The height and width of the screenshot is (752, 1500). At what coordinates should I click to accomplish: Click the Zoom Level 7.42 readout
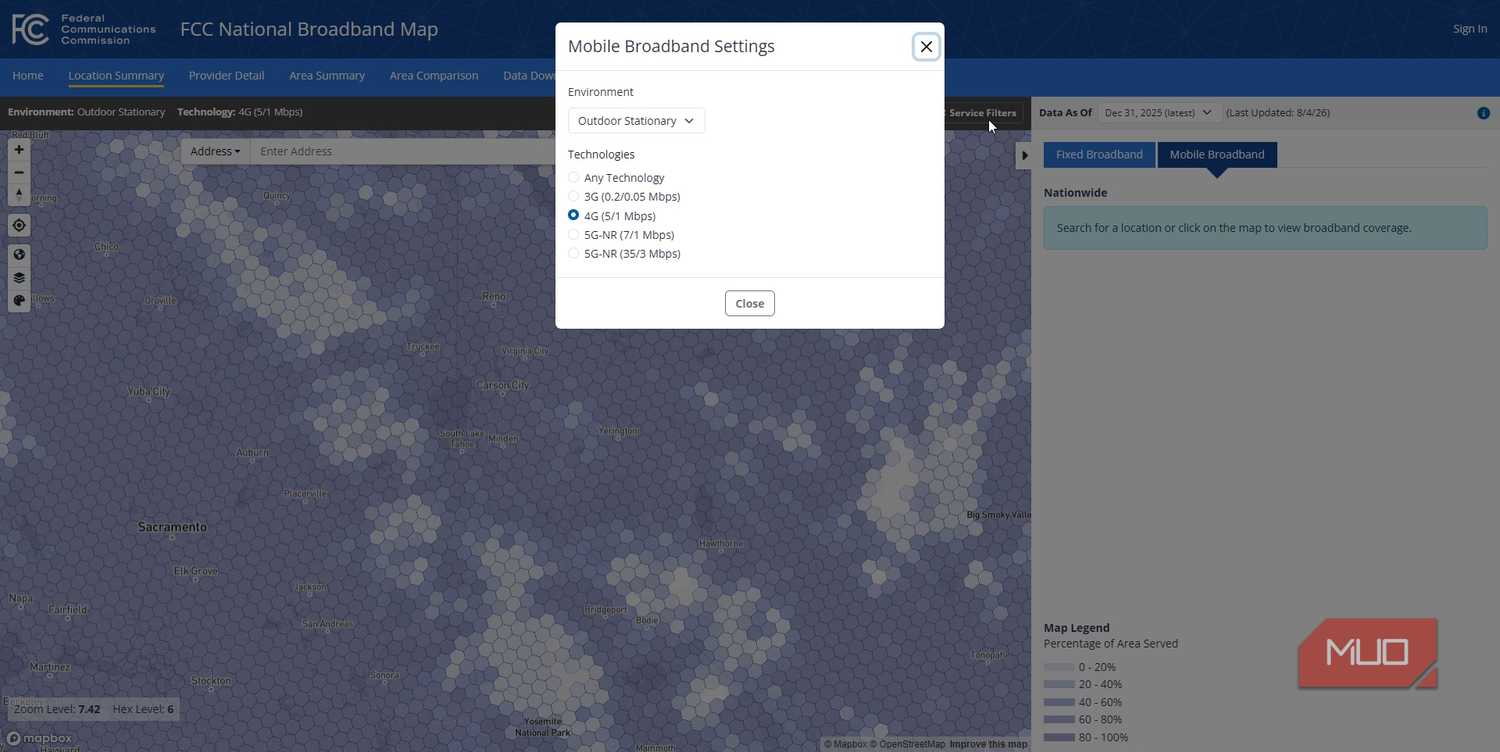point(57,709)
